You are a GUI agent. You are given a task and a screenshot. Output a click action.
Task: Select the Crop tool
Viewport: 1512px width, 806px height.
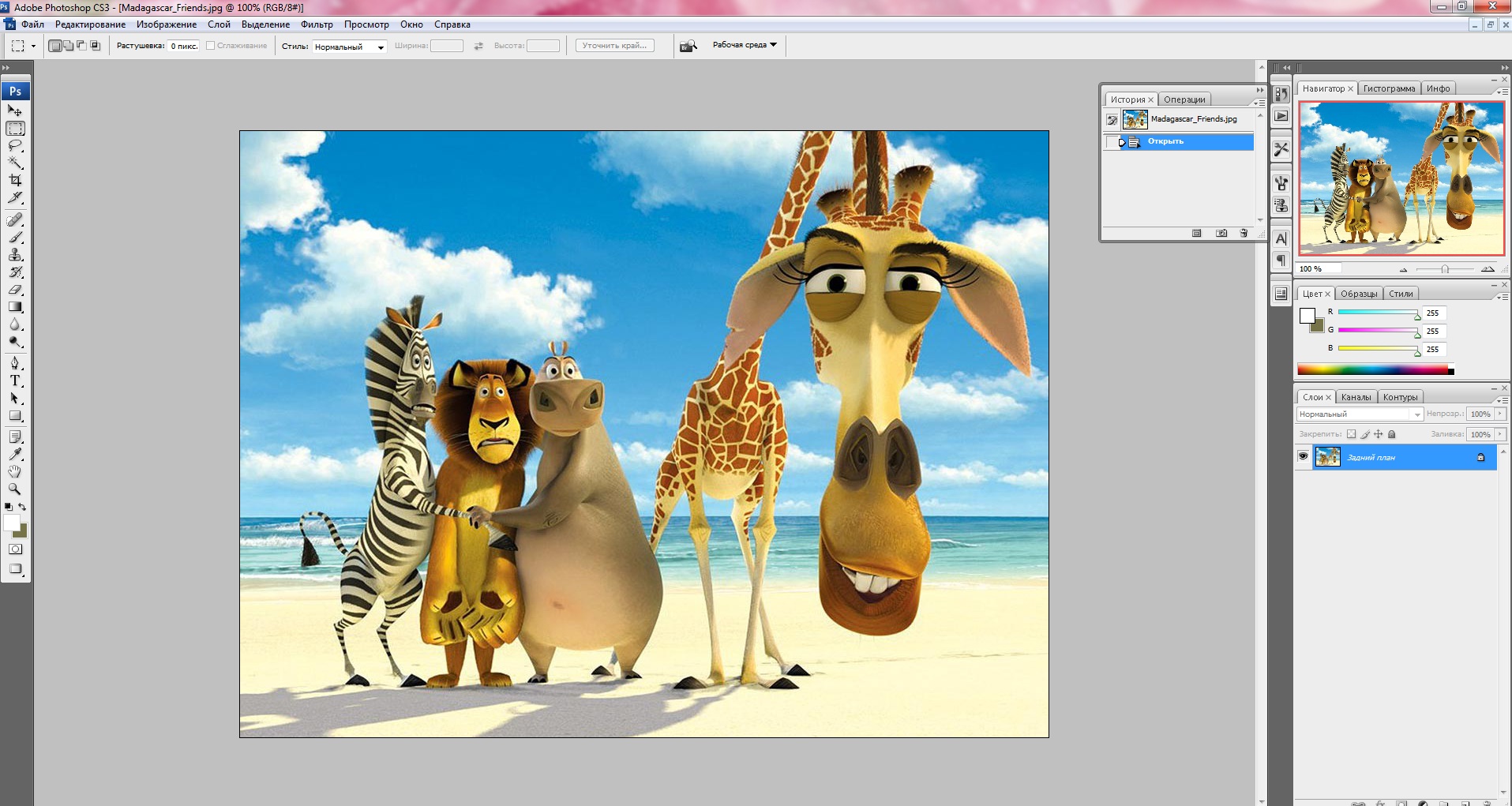(15, 180)
